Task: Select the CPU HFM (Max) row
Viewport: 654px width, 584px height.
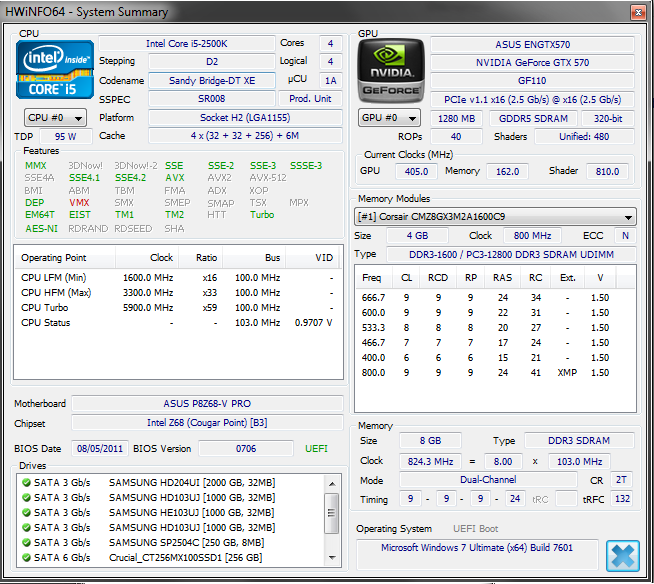Action: [x=177, y=293]
